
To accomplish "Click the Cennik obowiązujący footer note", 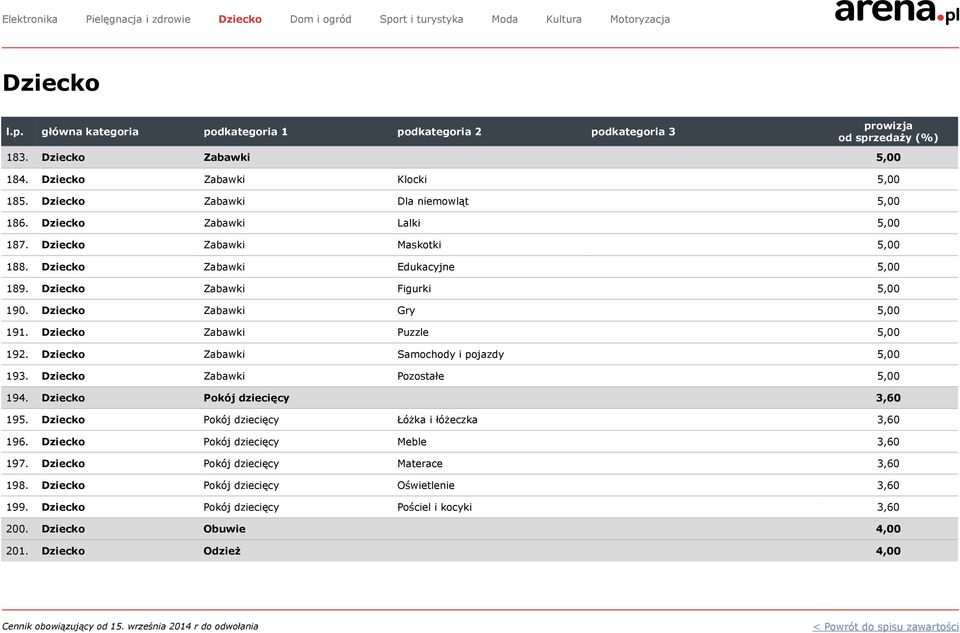I will tap(130, 626).
